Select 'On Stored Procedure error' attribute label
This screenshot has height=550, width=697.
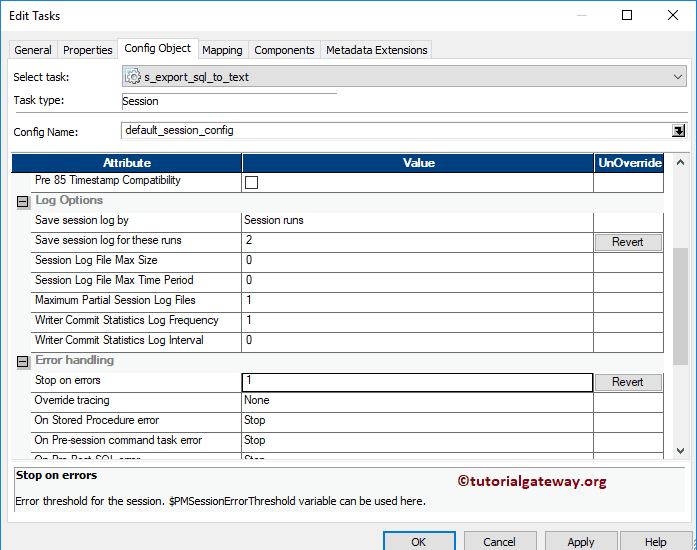(x=97, y=420)
